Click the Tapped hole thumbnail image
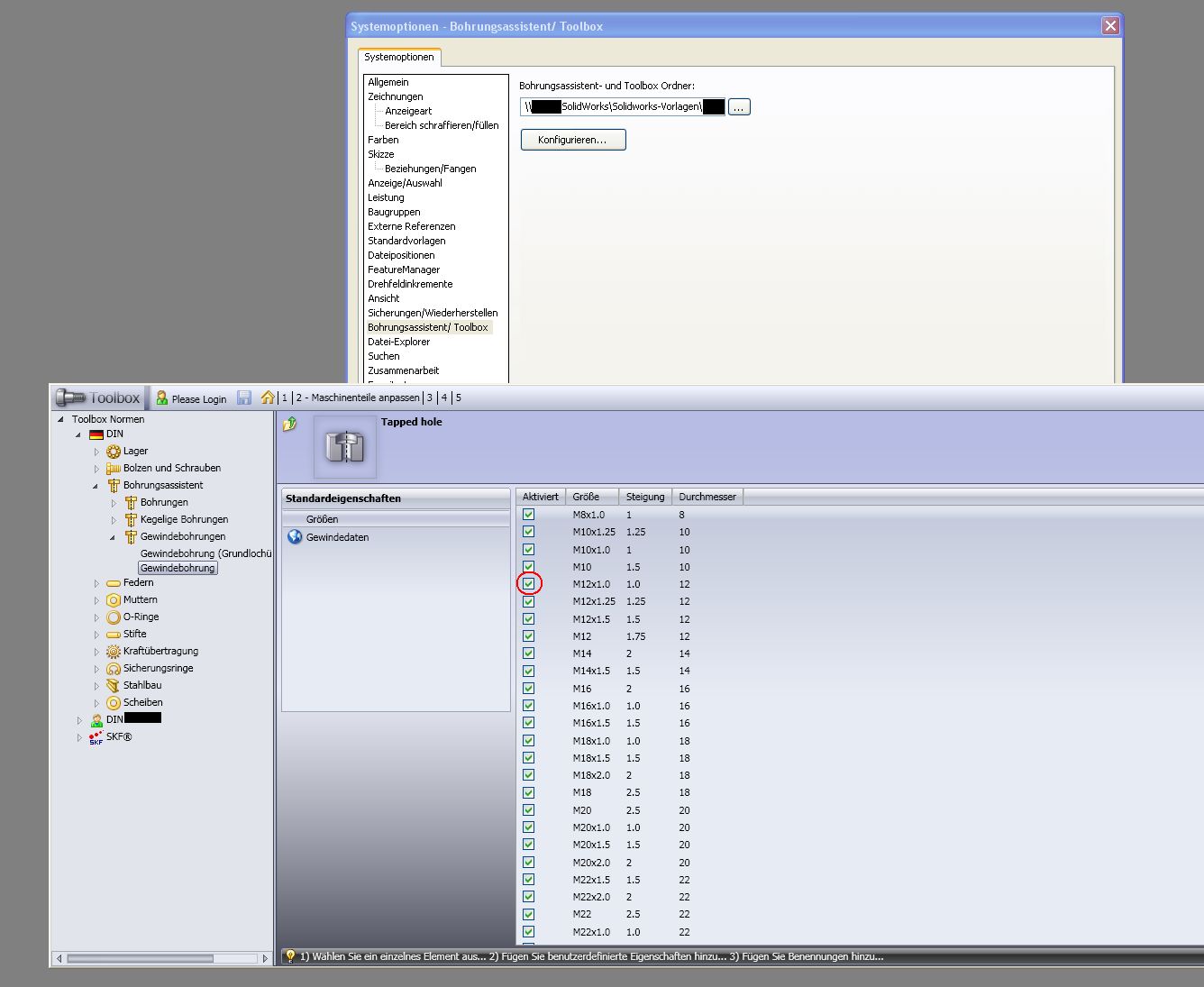The height and width of the screenshot is (987, 1204). 345,446
